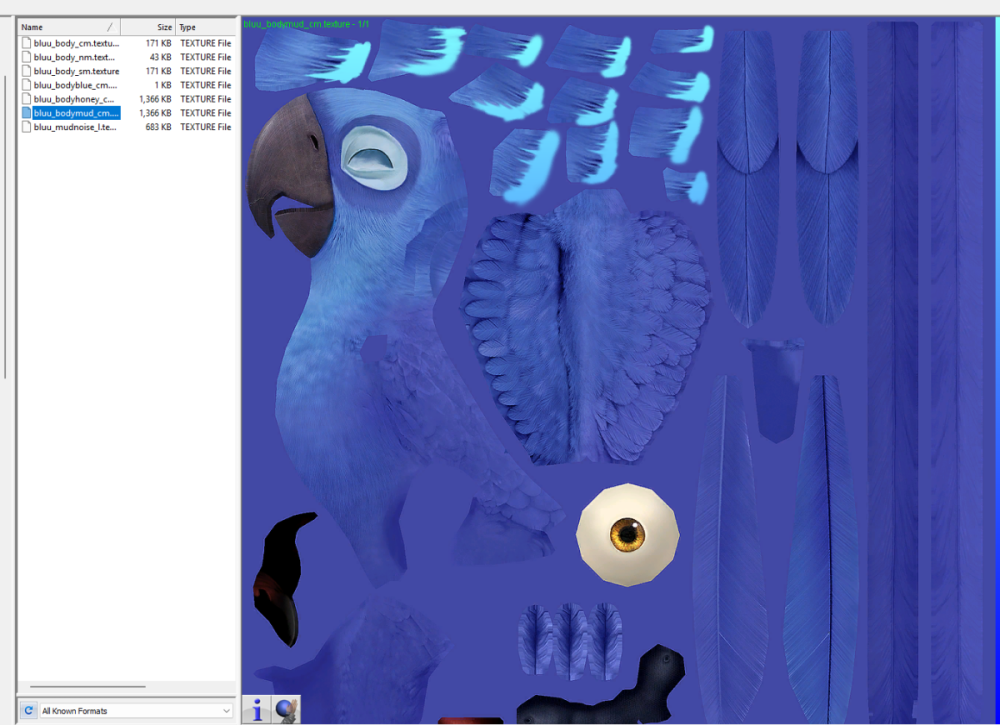
Task: Select the file bluu_mudnoise_l.te...
Action: pos(75,127)
